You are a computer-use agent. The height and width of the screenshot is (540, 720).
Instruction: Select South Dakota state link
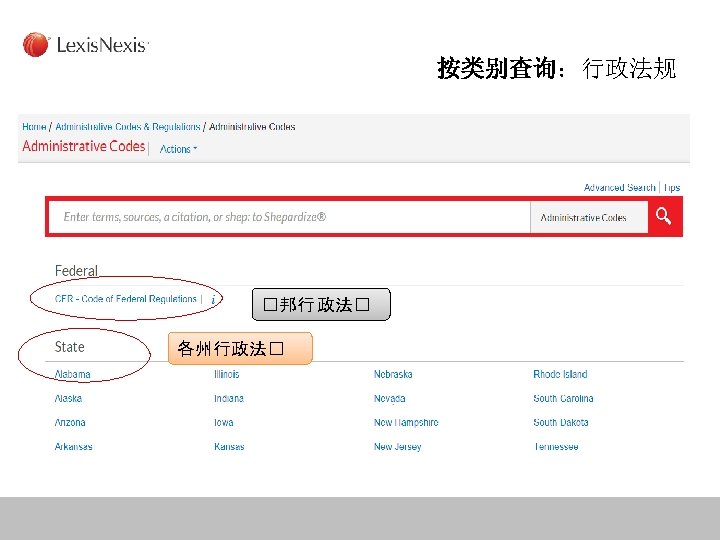[561, 422]
